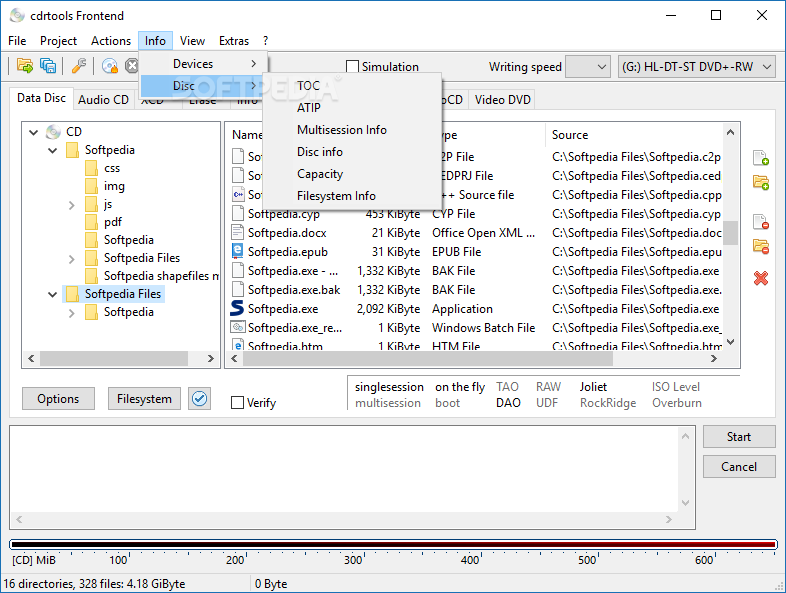Click the pdf folder icon
The height and width of the screenshot is (593, 786).
[91, 222]
